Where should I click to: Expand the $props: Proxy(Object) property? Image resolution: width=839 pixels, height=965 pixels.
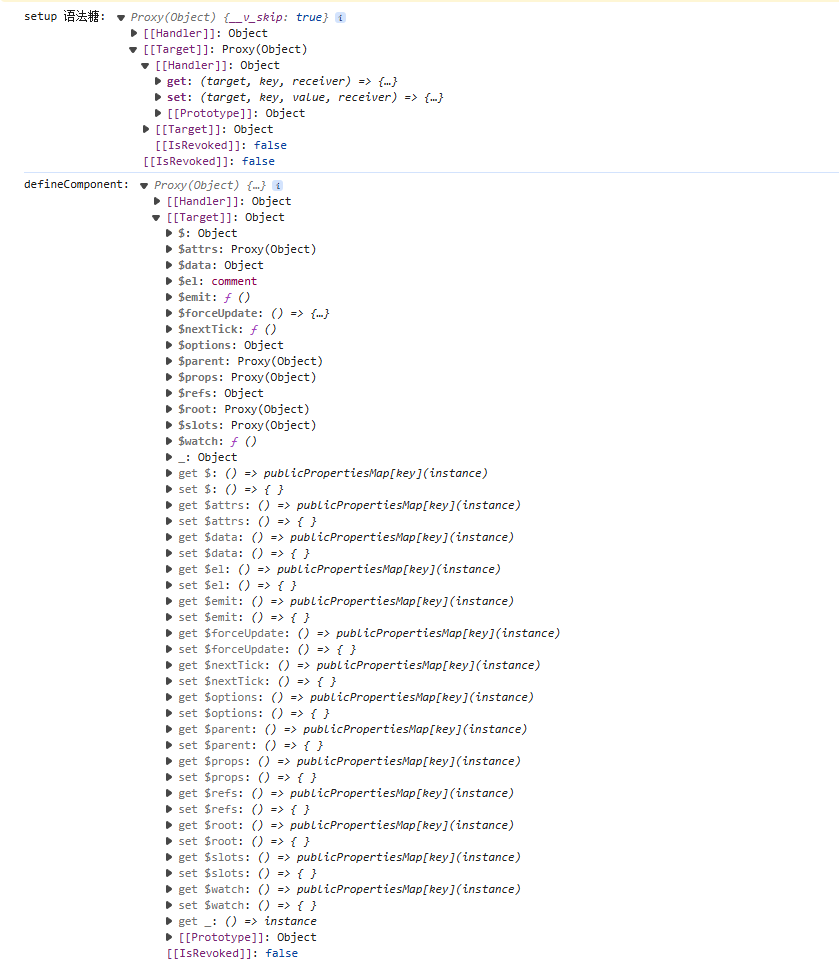pyautogui.click(x=169, y=378)
